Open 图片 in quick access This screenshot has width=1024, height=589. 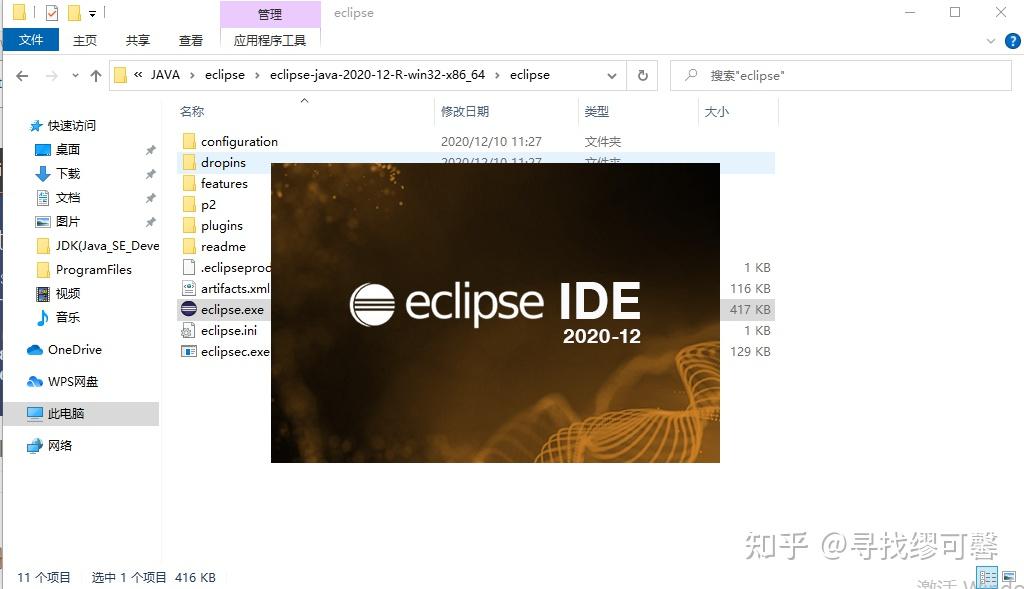point(67,221)
